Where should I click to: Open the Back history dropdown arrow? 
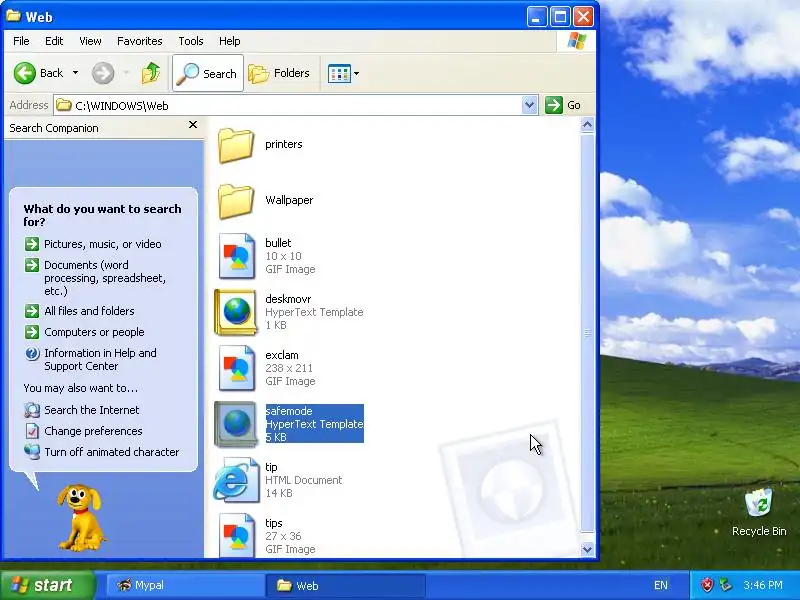tap(76, 73)
